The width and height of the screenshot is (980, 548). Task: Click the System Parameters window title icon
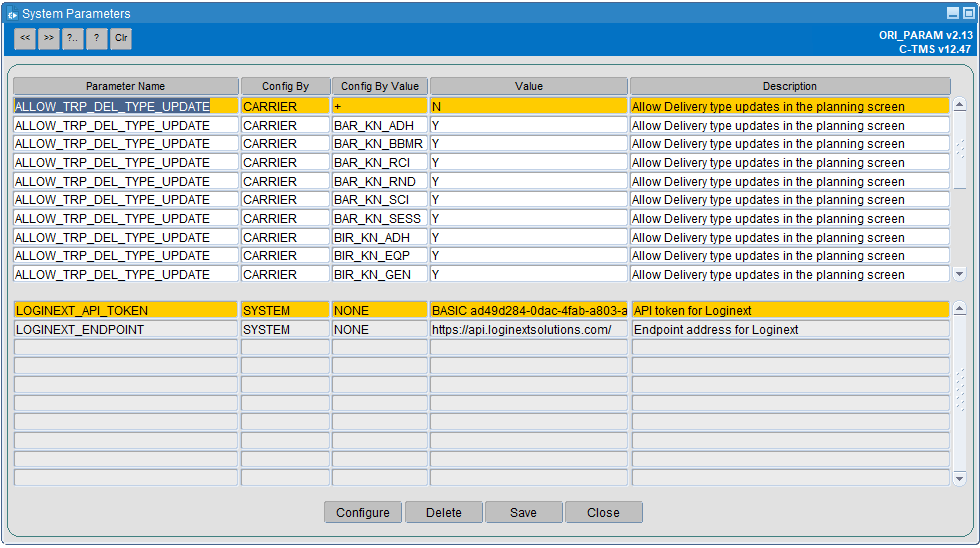tap(12, 14)
